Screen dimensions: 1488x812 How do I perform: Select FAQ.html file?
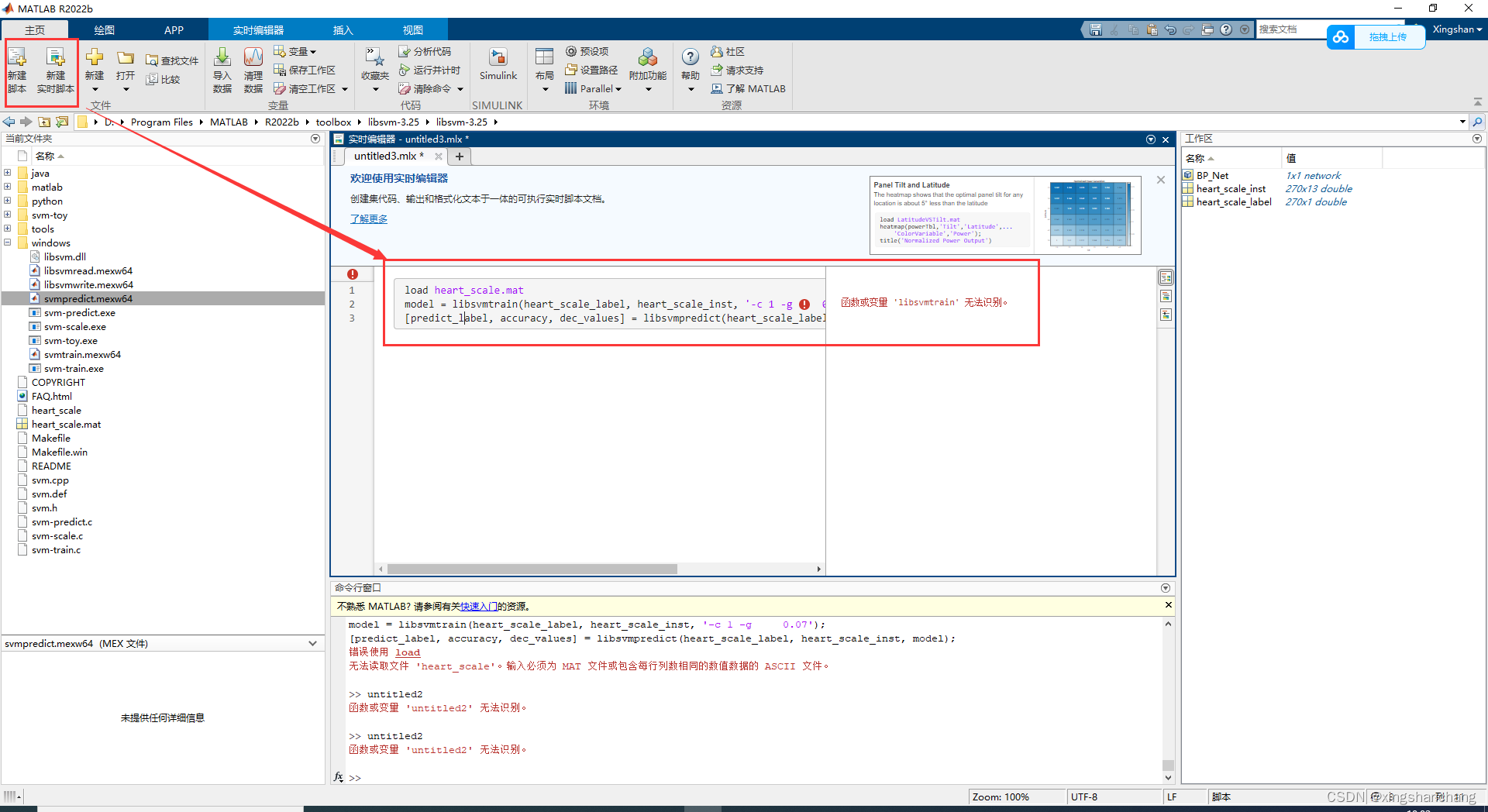tap(51, 396)
